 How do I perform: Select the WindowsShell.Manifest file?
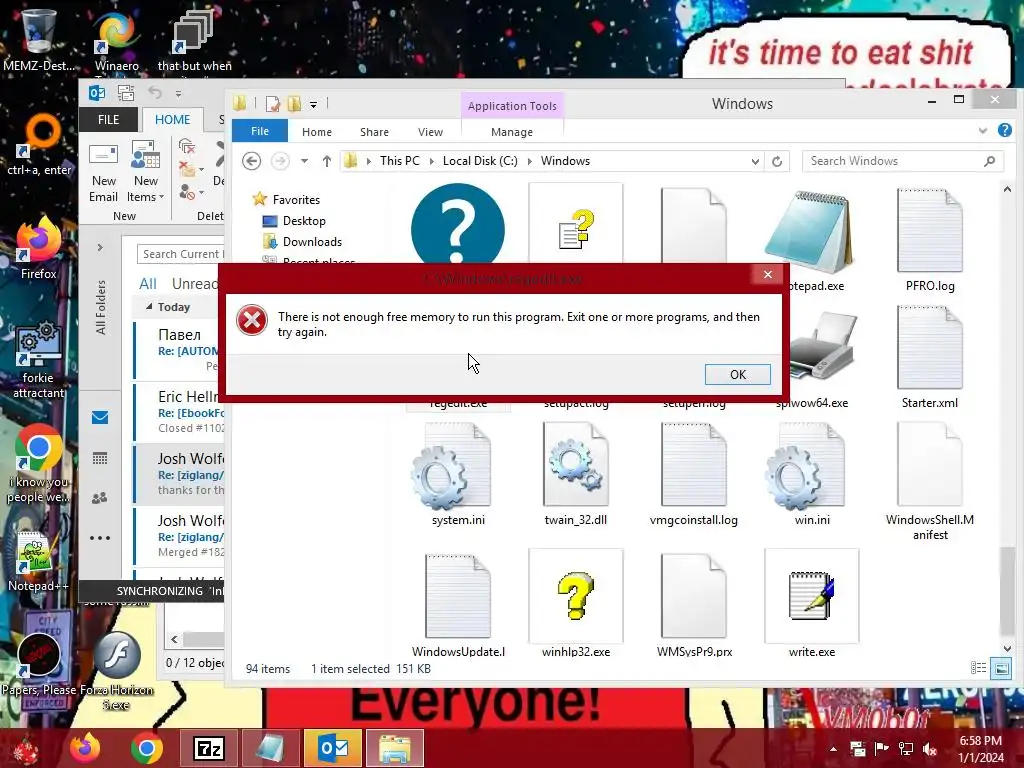tap(930, 482)
